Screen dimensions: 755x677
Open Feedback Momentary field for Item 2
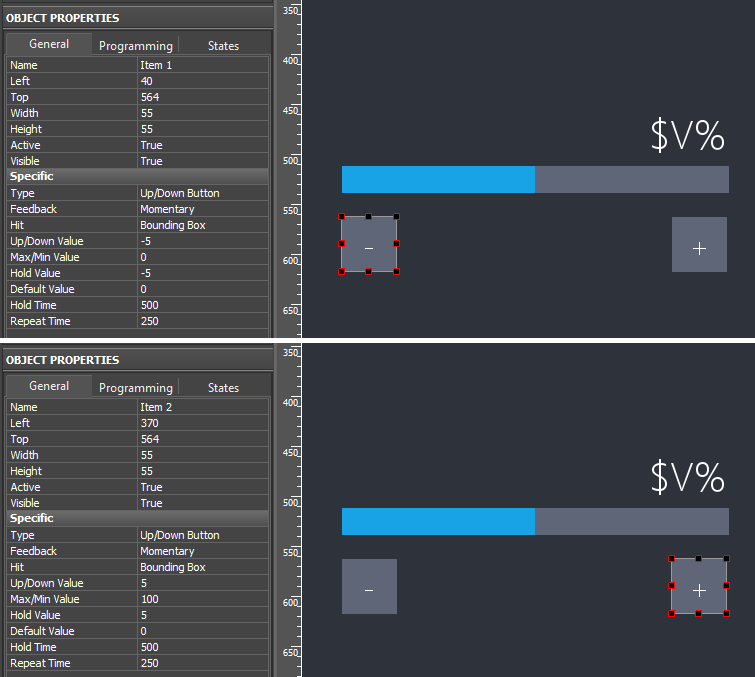tap(203, 551)
